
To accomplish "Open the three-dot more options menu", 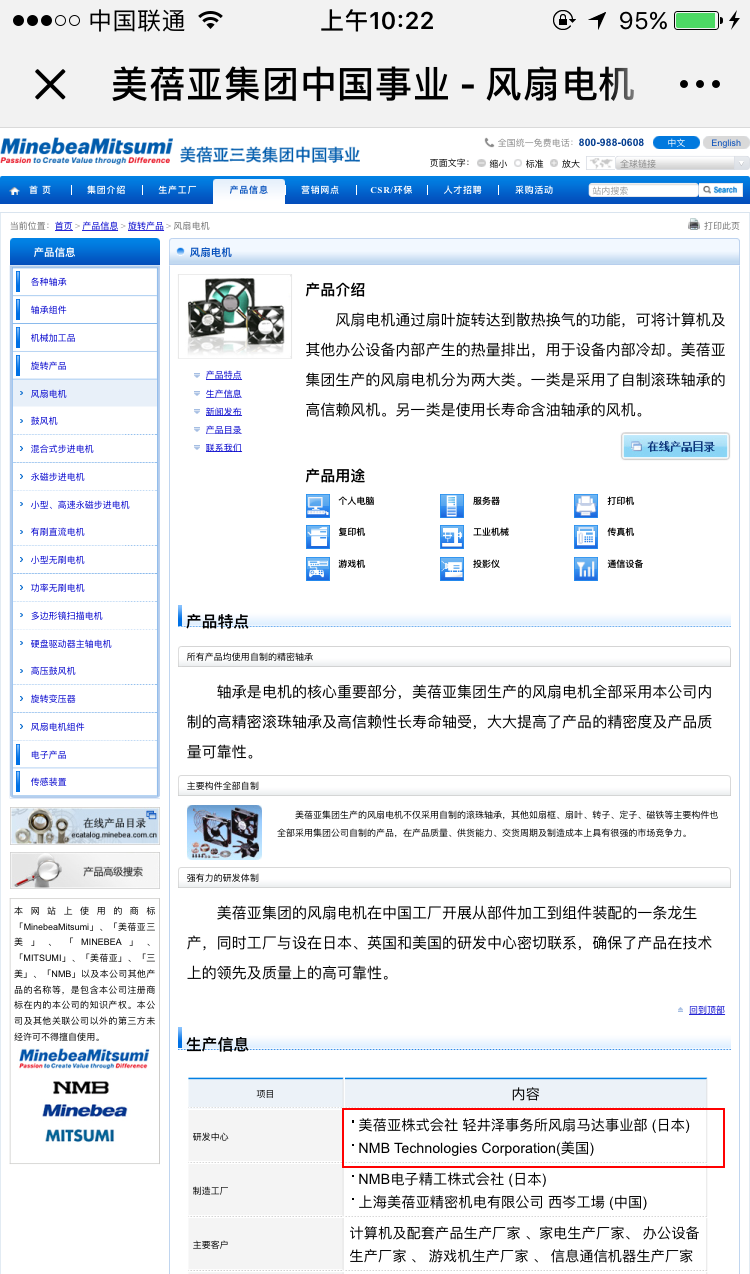I will [700, 85].
